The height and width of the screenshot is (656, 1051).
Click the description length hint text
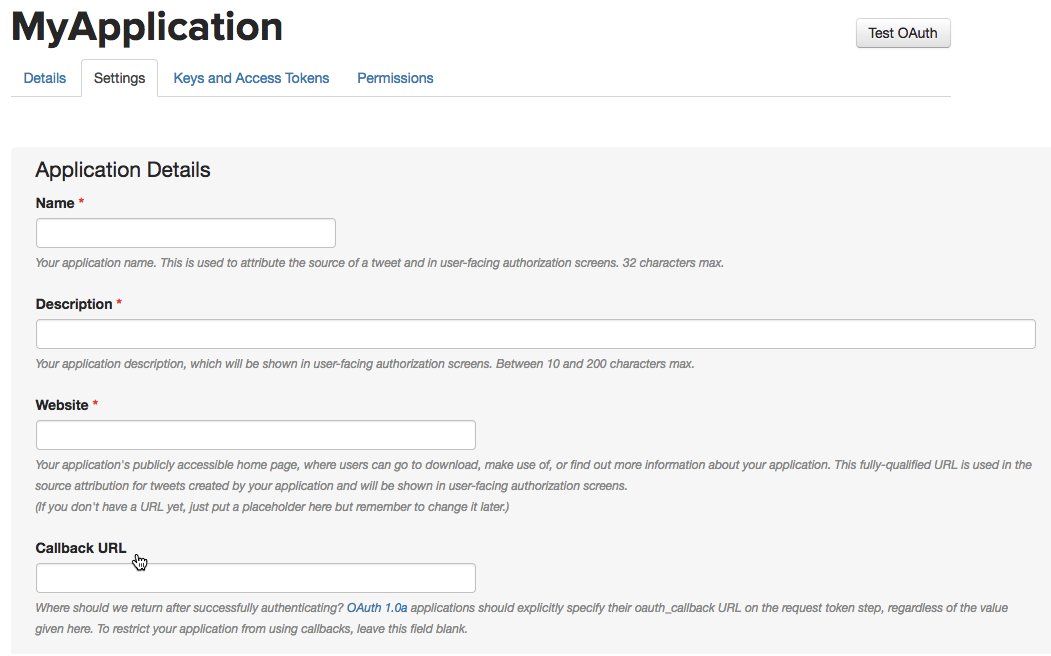(364, 364)
